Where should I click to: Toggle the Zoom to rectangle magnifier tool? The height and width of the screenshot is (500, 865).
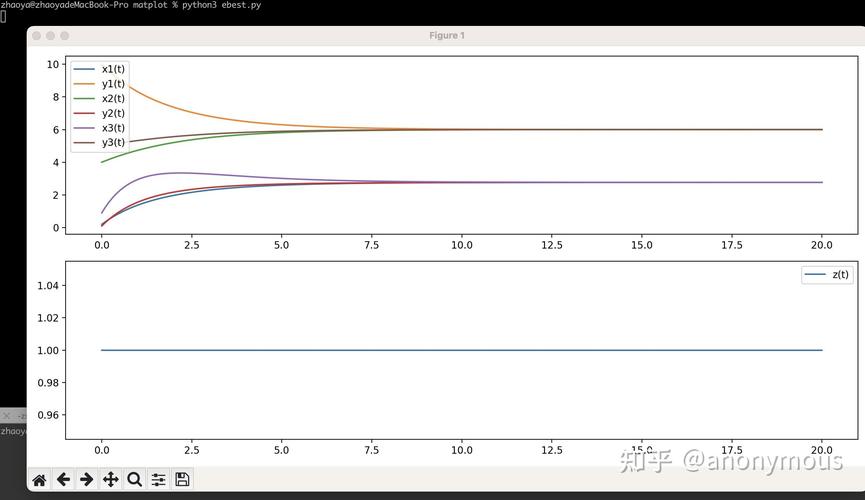coord(134,480)
